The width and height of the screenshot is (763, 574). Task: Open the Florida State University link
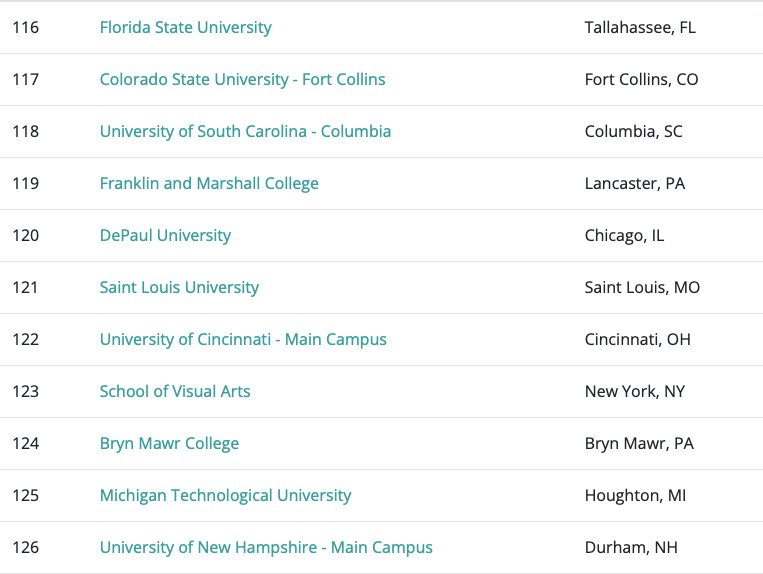click(185, 28)
